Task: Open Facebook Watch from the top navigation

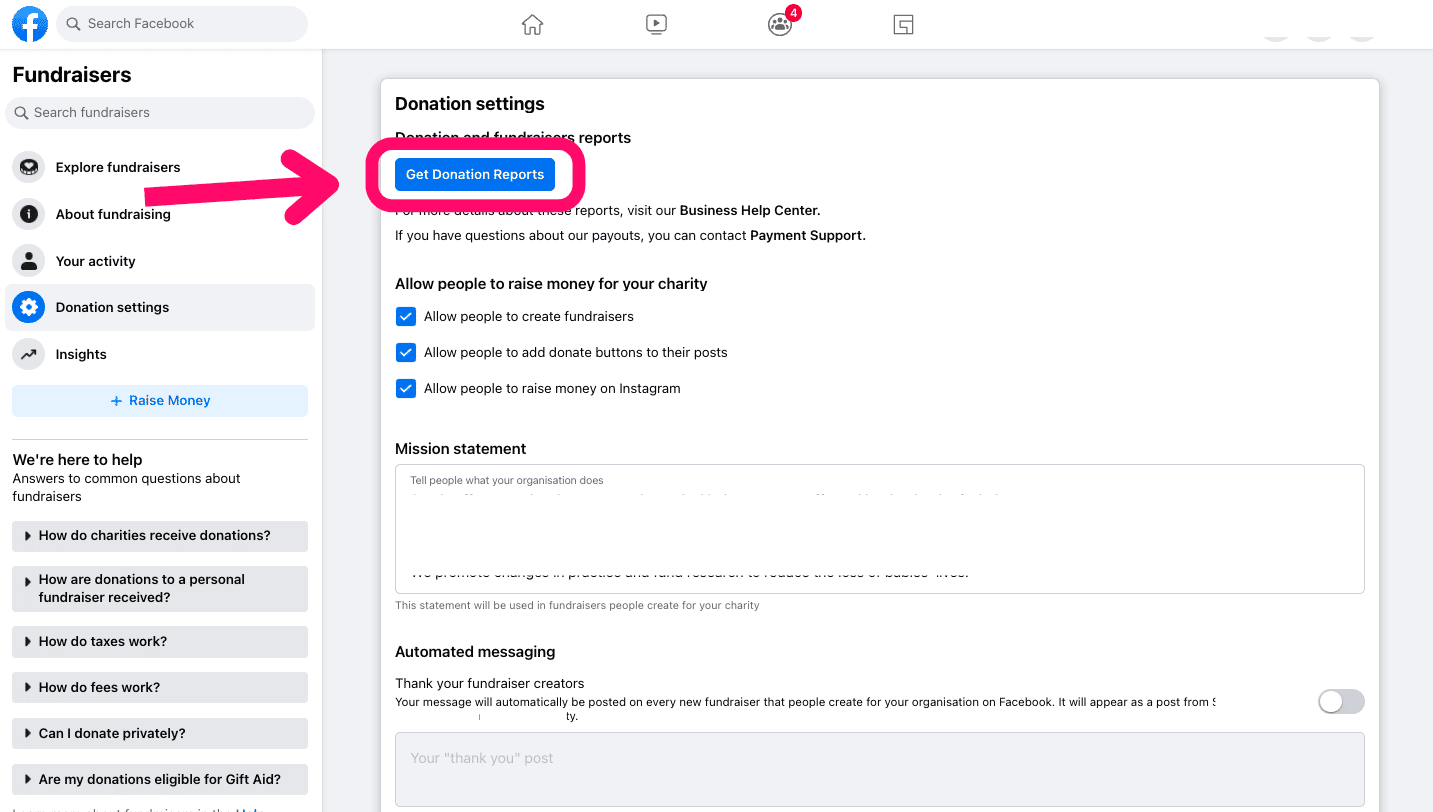Action: click(656, 23)
